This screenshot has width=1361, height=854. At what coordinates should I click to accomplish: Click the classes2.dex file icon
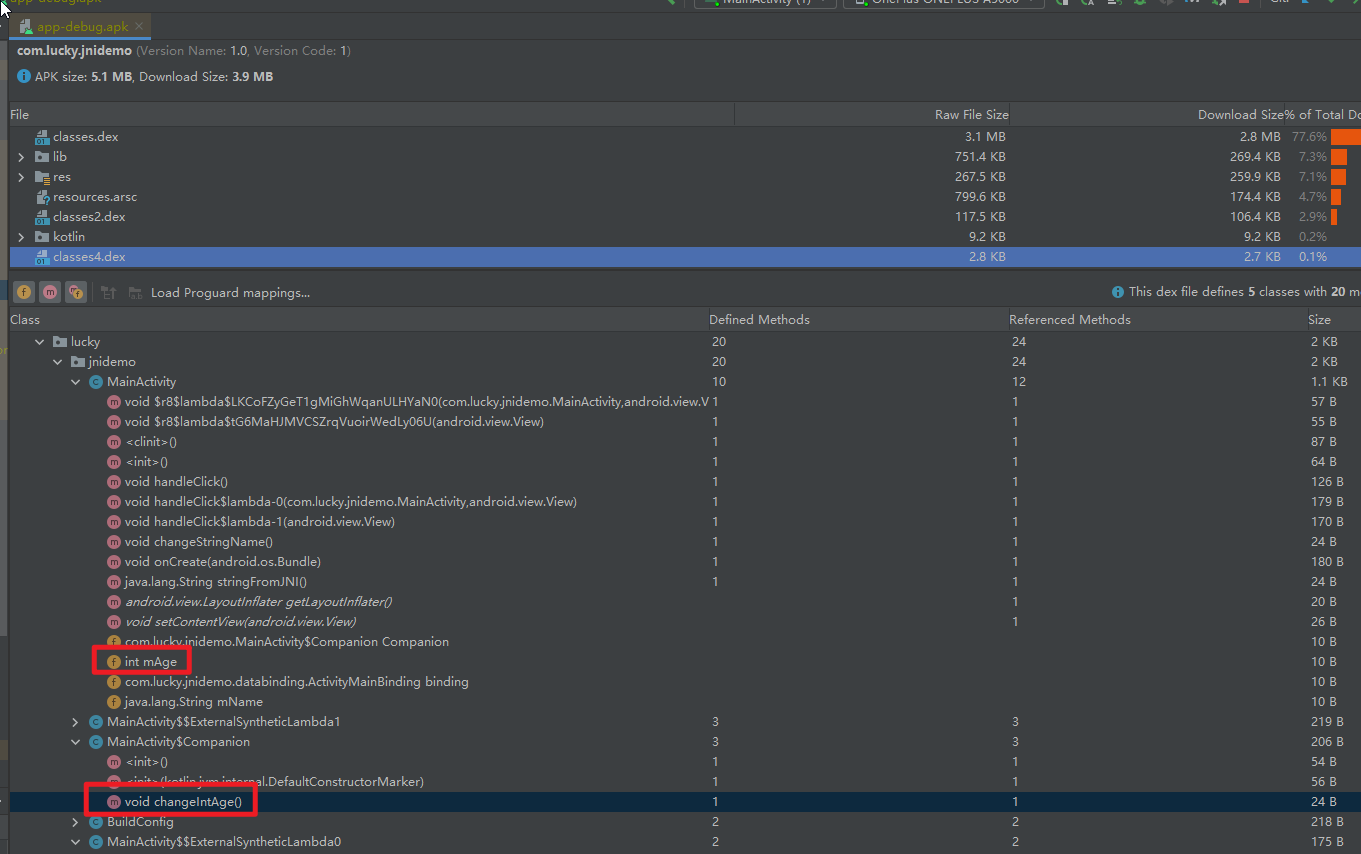point(42,217)
